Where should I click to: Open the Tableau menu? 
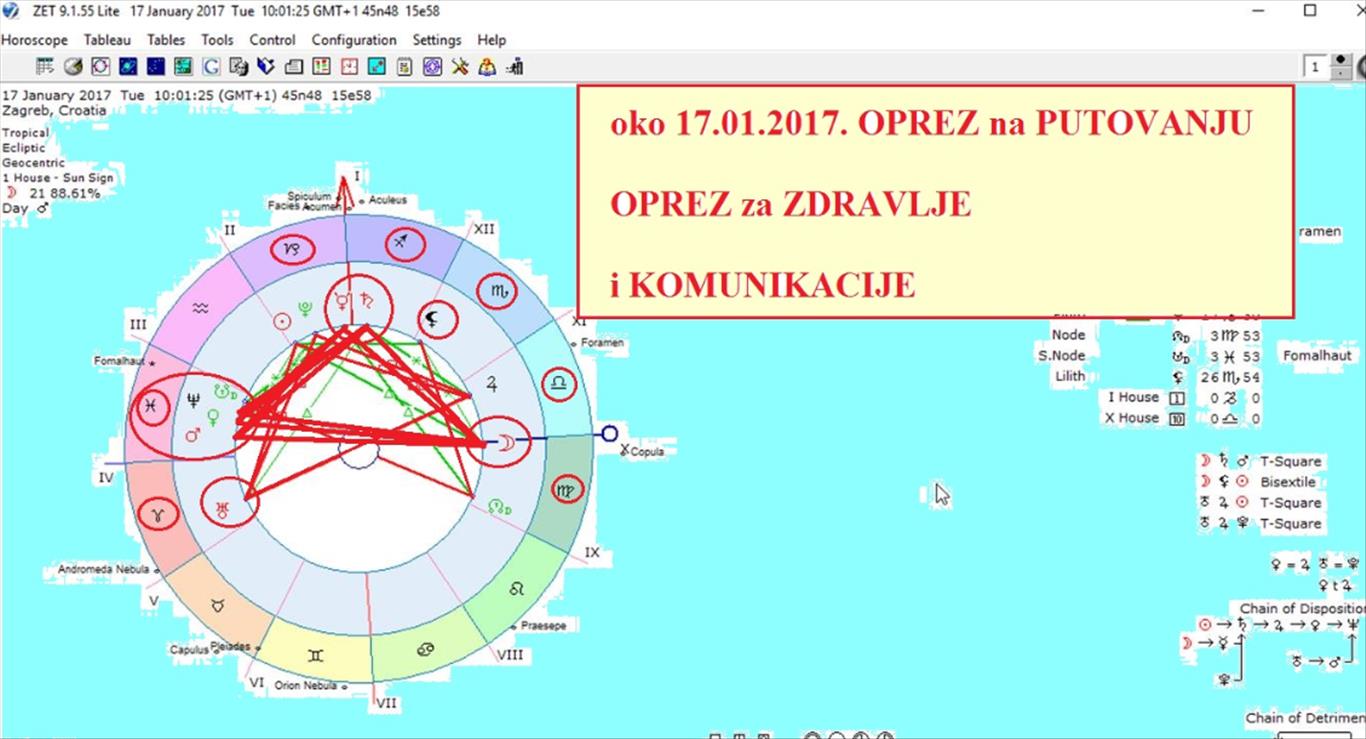point(107,40)
